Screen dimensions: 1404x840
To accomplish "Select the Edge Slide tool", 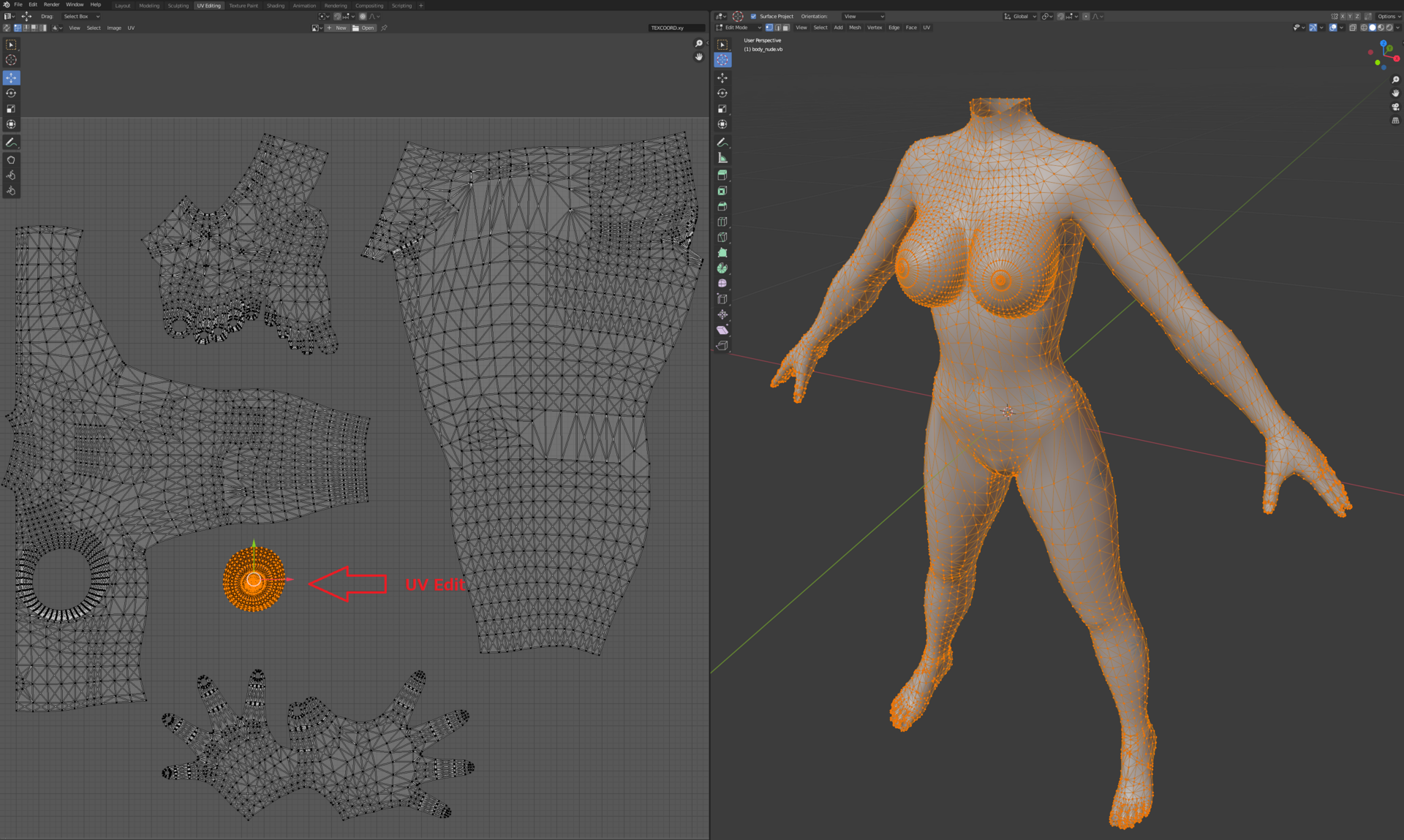I will coord(722,299).
